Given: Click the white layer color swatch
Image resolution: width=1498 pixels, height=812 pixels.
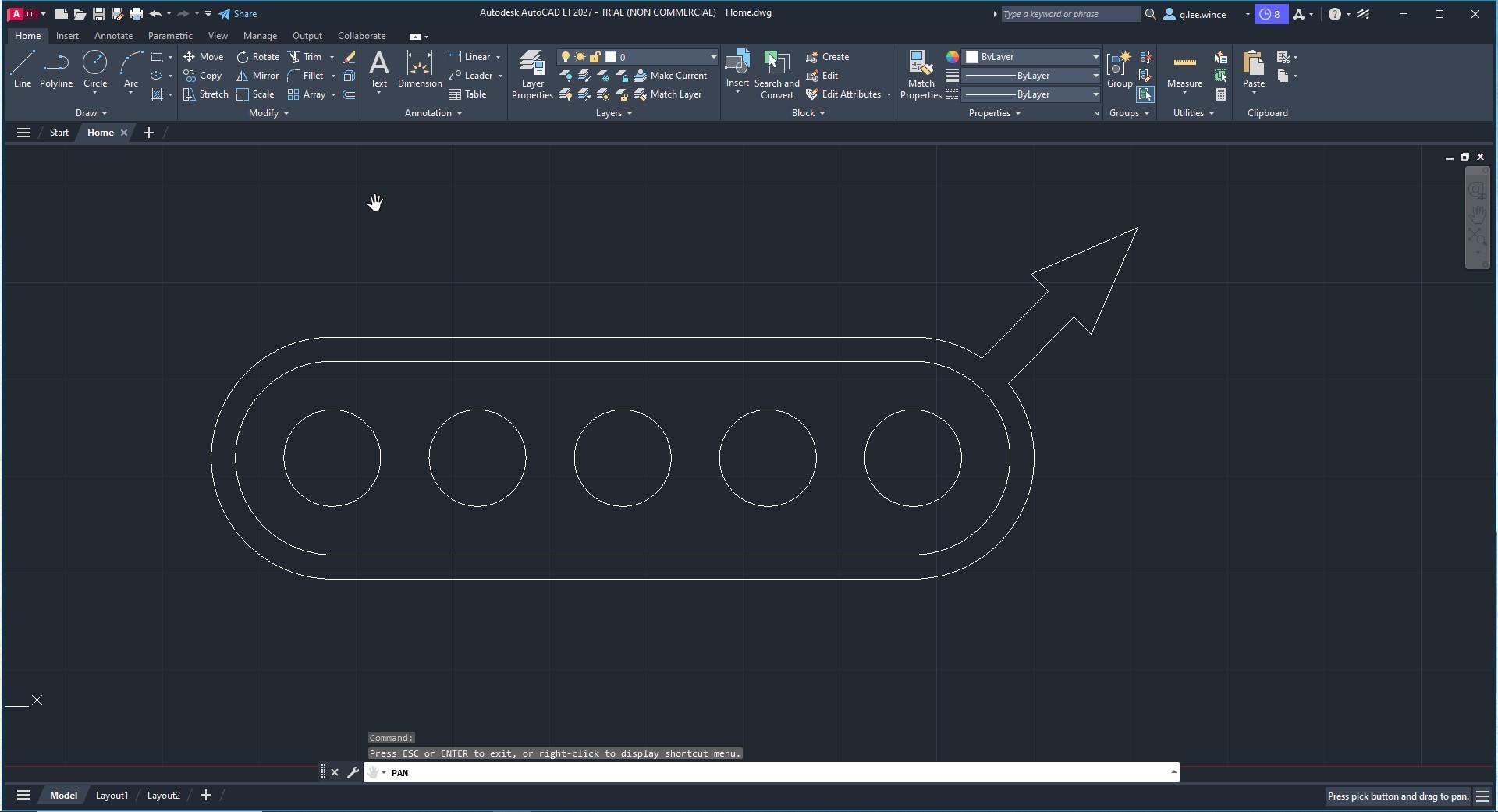Looking at the screenshot, I should tap(611, 57).
